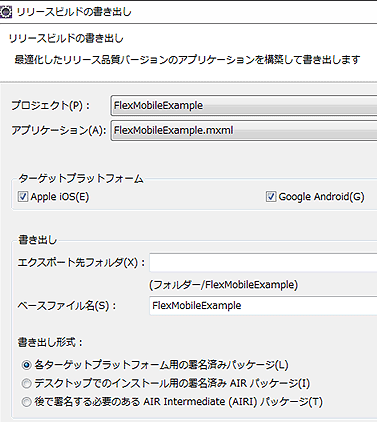Click the dialog title bar text
377x422 pixels.
[74, 12]
